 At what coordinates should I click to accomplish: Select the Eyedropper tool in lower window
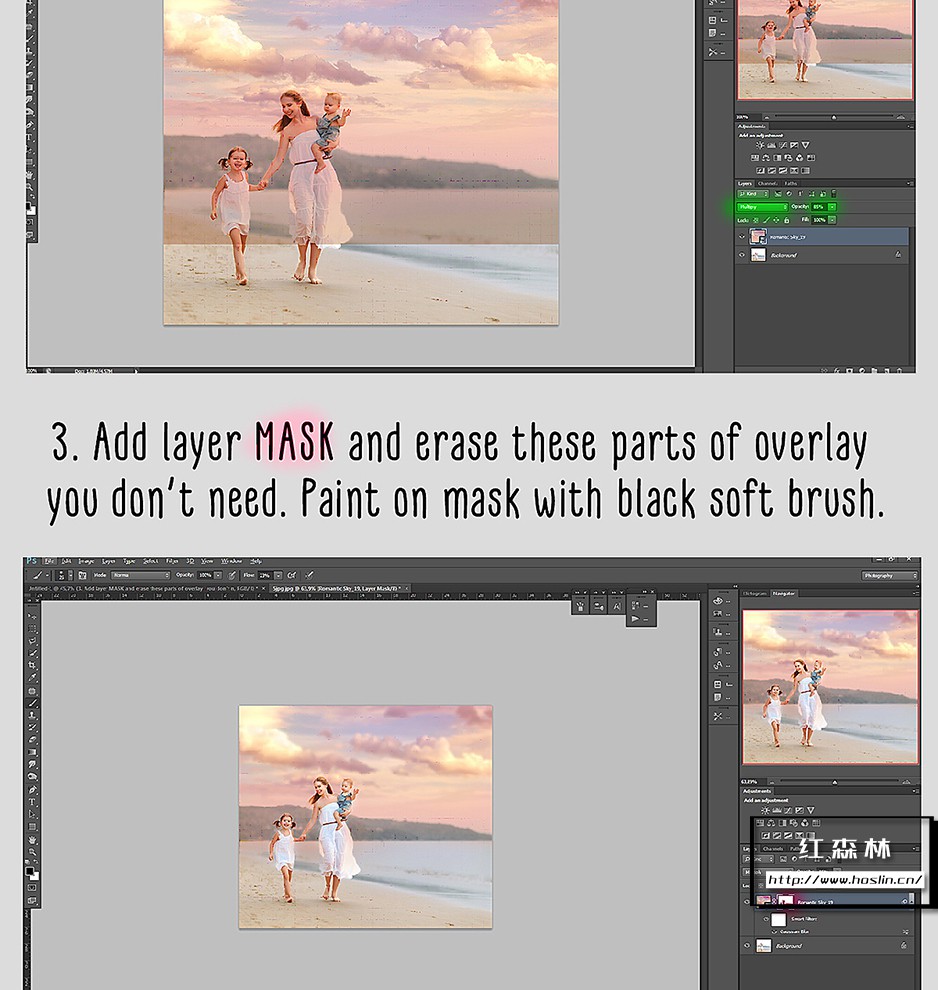(32, 678)
